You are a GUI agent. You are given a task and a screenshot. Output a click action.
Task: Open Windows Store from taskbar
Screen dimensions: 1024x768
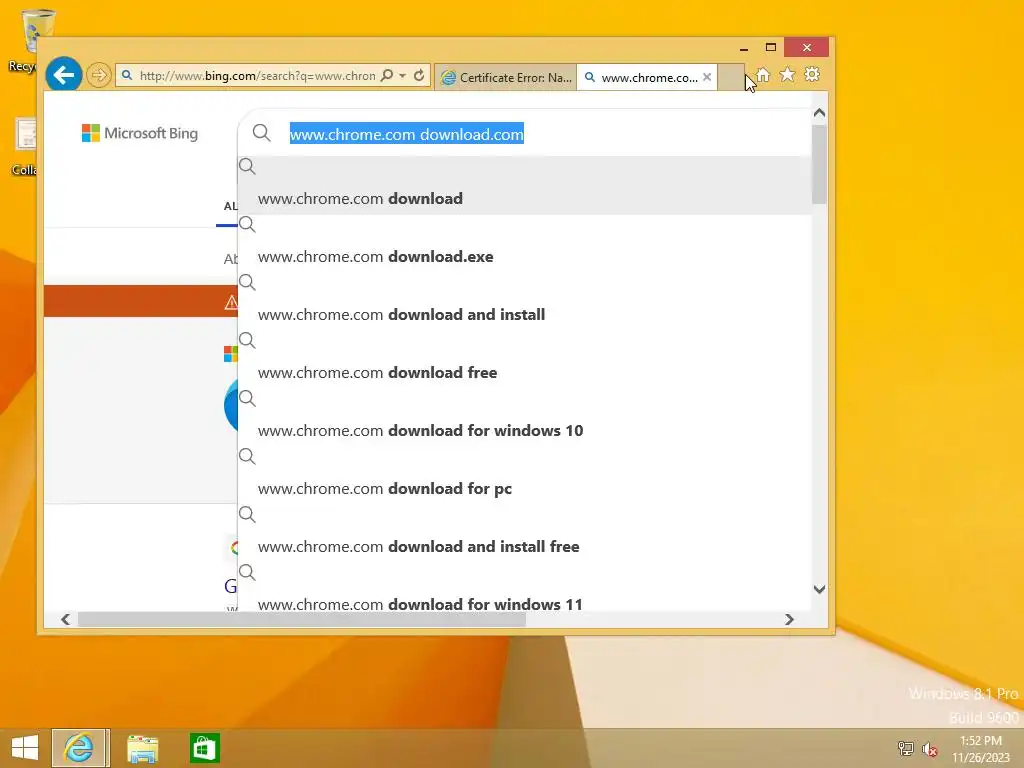click(204, 748)
